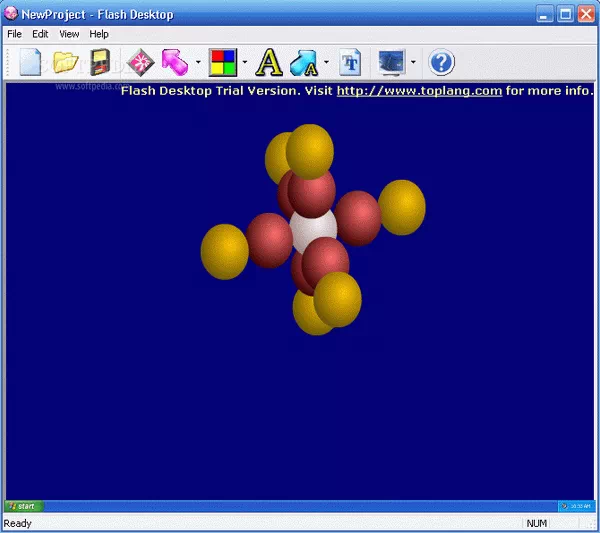The height and width of the screenshot is (533, 600).
Task: Expand the dropdown arrow beside the blue arrow A icon
Action: coord(326,64)
